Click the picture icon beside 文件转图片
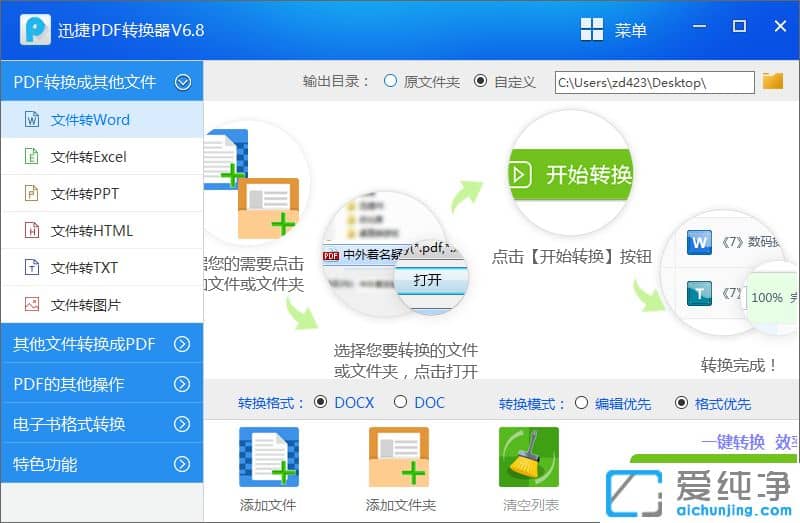The image size is (800, 523). coord(32,305)
